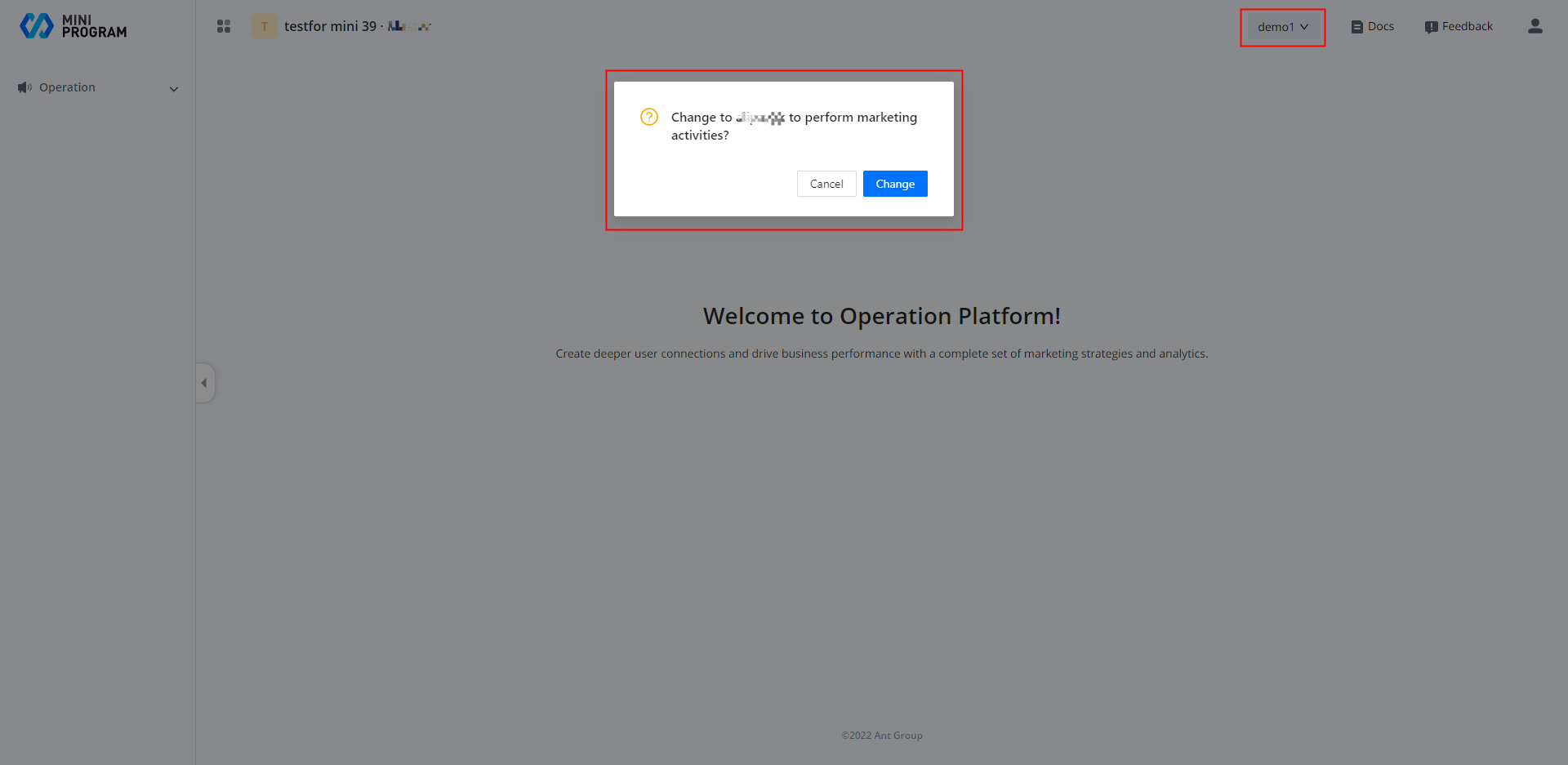Image resolution: width=1568 pixels, height=765 pixels.
Task: Open the four-square app grid icon
Action: click(224, 26)
